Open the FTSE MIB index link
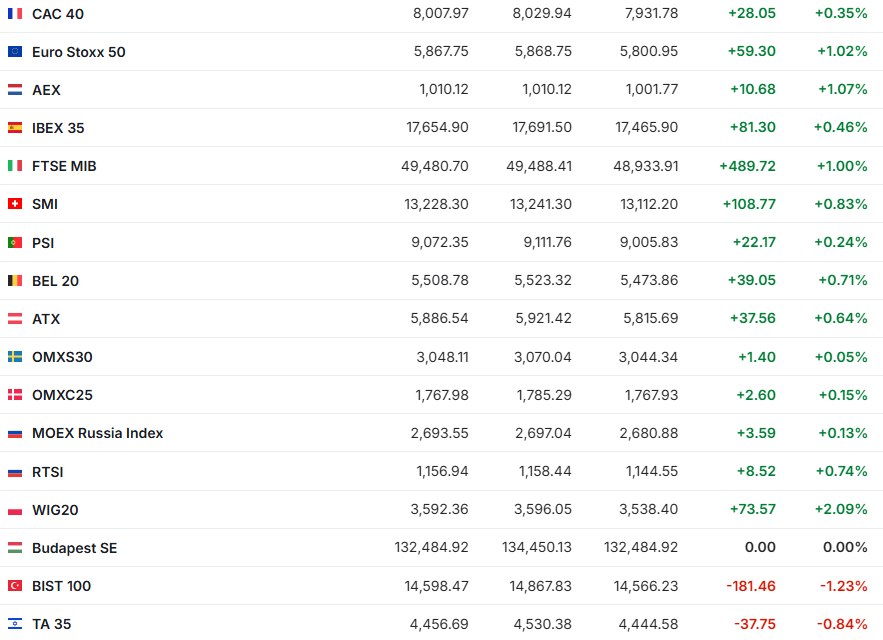Viewport: 883px width, 640px height. click(64, 166)
